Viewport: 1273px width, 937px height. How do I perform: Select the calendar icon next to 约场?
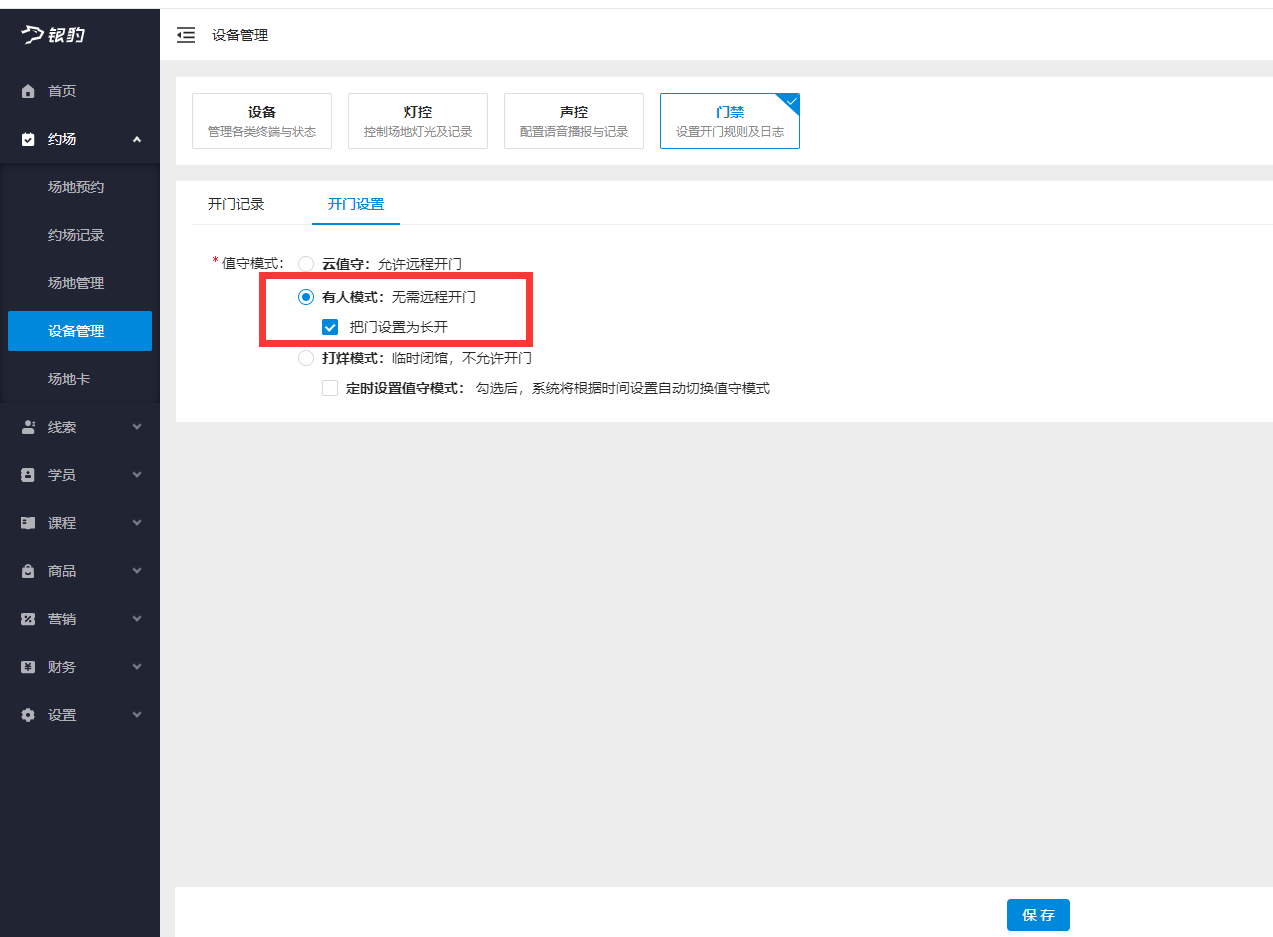tap(27, 139)
